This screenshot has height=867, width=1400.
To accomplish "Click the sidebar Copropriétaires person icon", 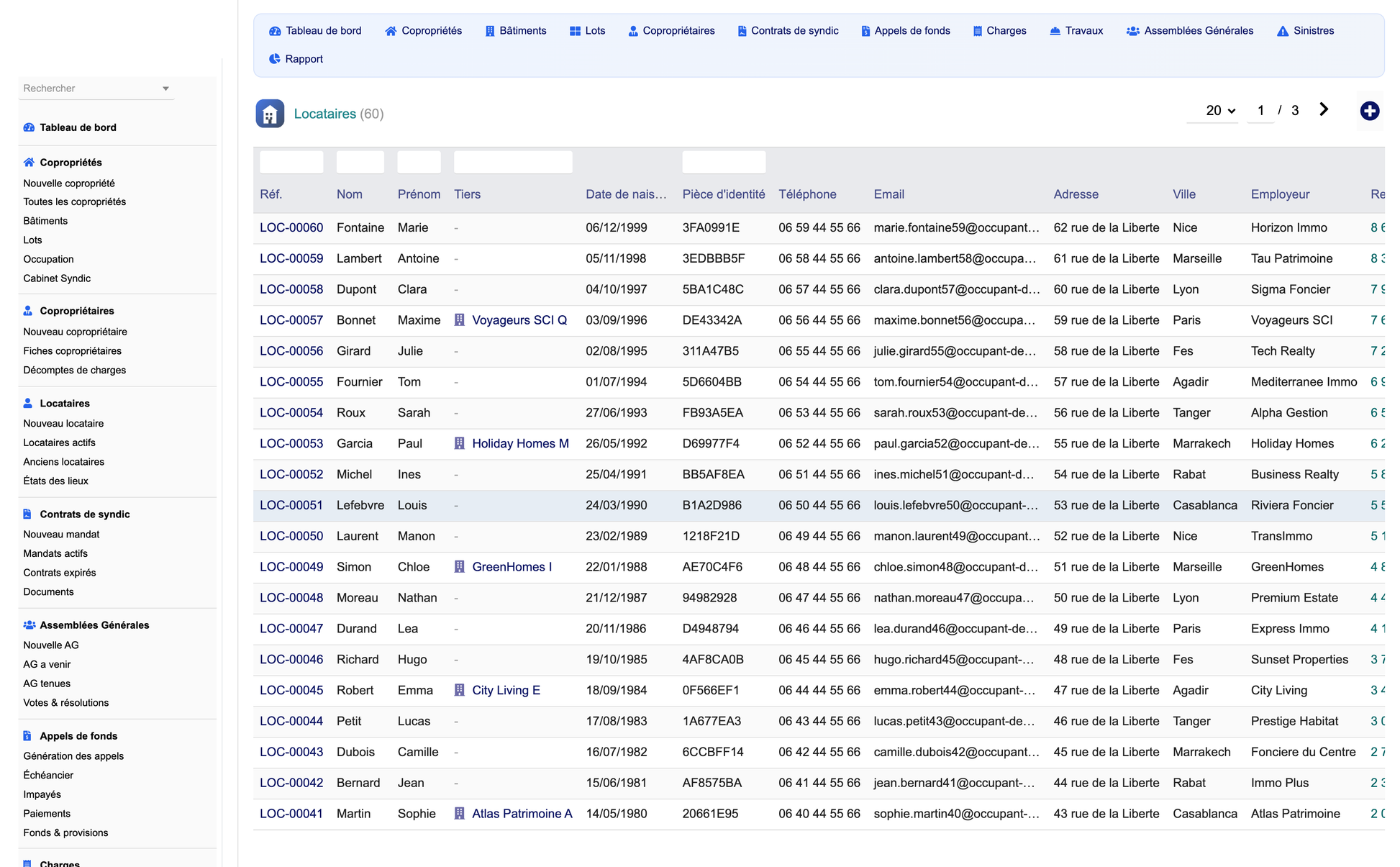I will pyautogui.click(x=28, y=311).
